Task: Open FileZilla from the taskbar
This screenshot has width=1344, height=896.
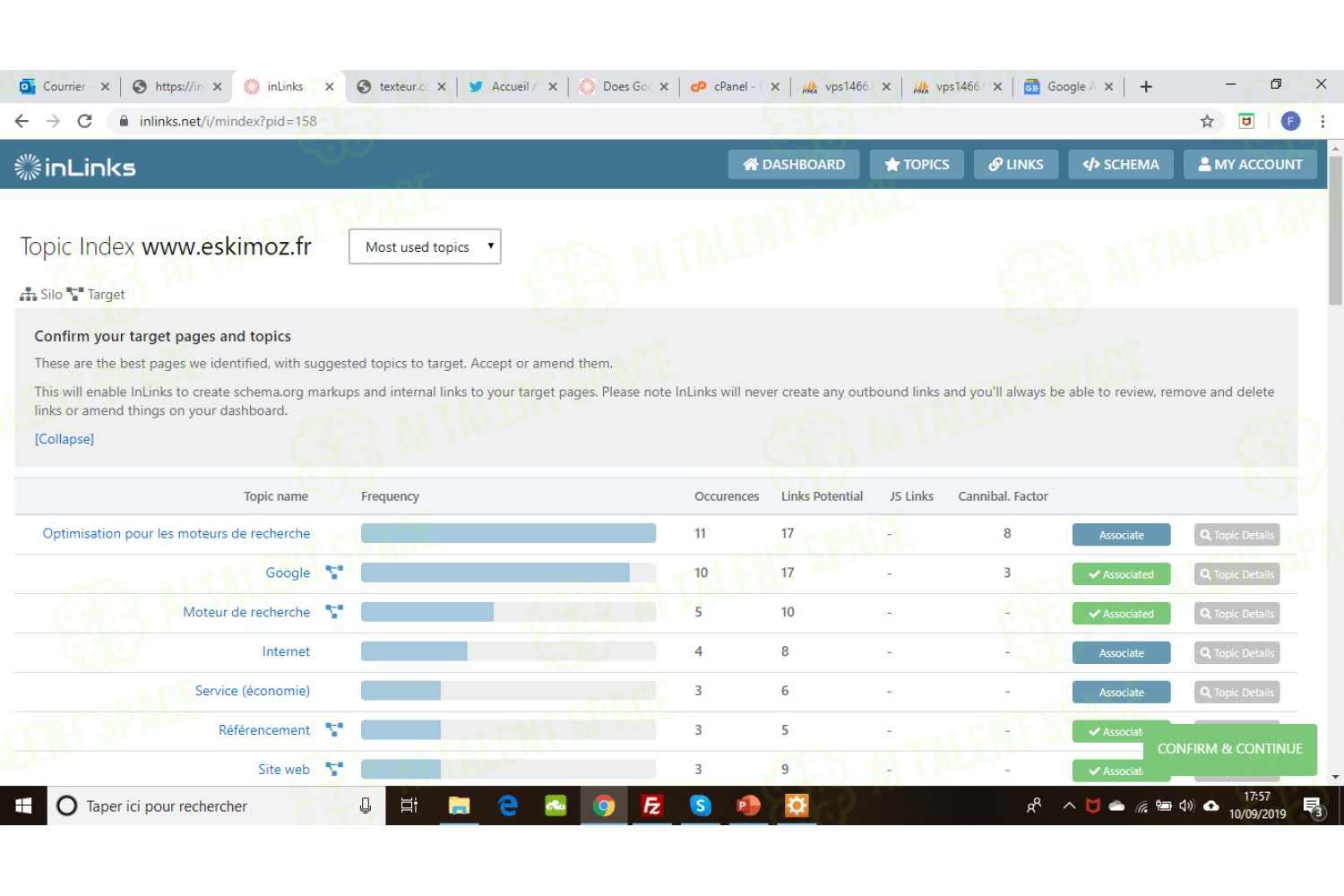Action: pyautogui.click(x=652, y=806)
